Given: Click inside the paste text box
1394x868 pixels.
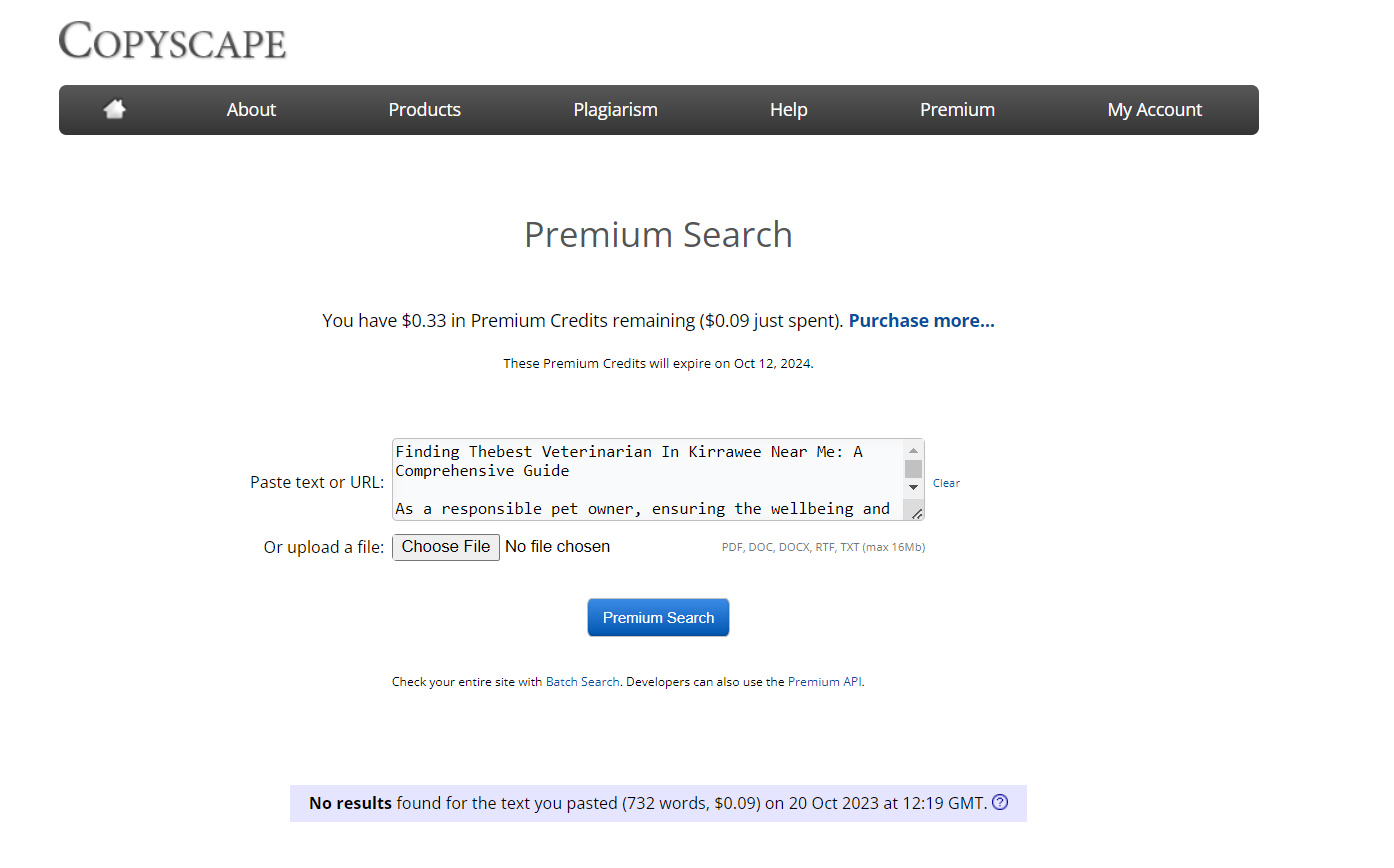Looking at the screenshot, I should click(x=647, y=480).
